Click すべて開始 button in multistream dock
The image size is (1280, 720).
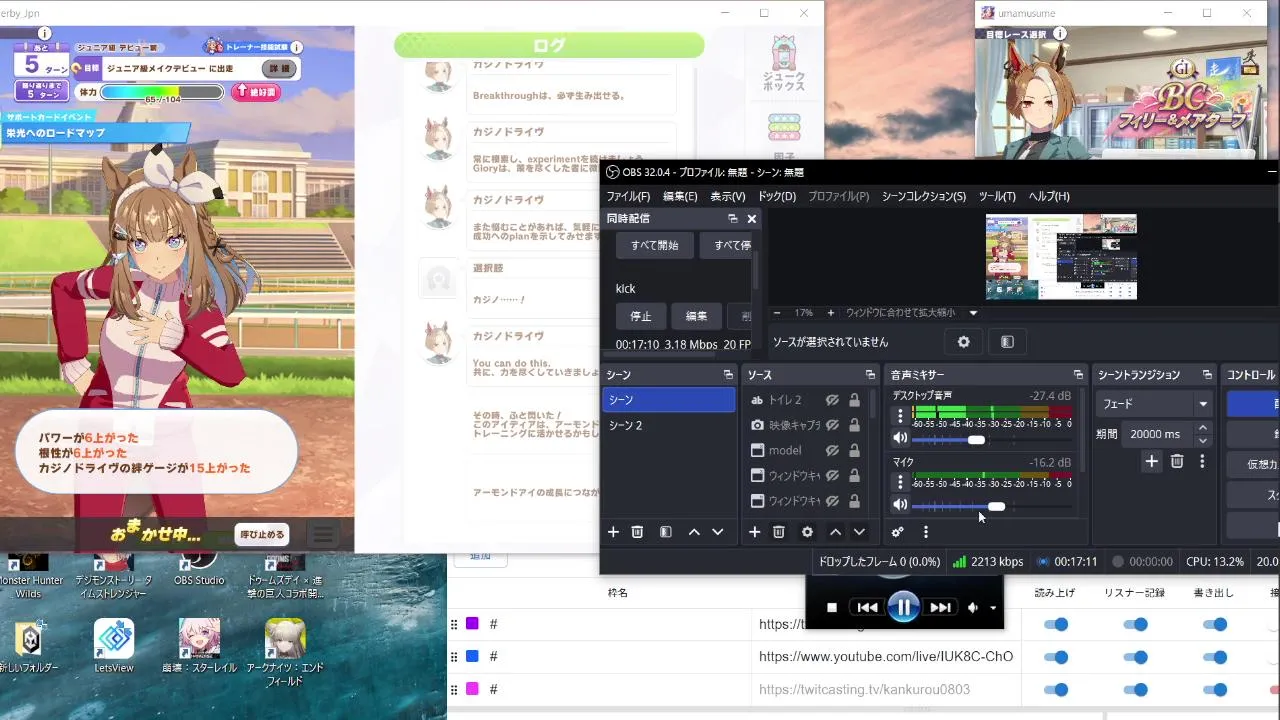[x=655, y=245]
